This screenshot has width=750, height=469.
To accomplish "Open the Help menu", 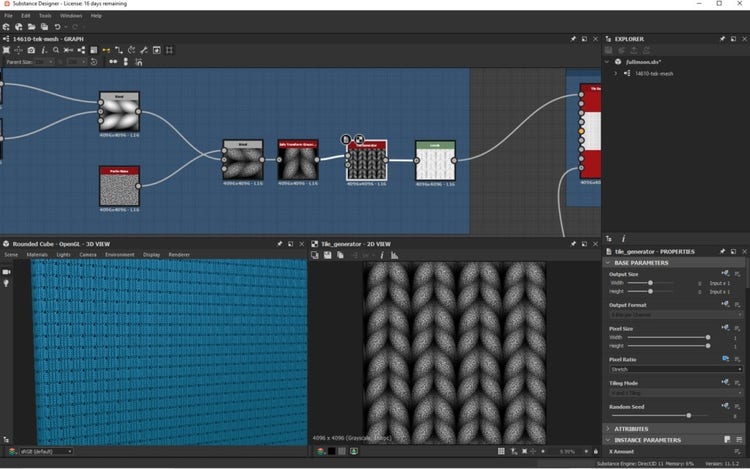I will pyautogui.click(x=96, y=16).
